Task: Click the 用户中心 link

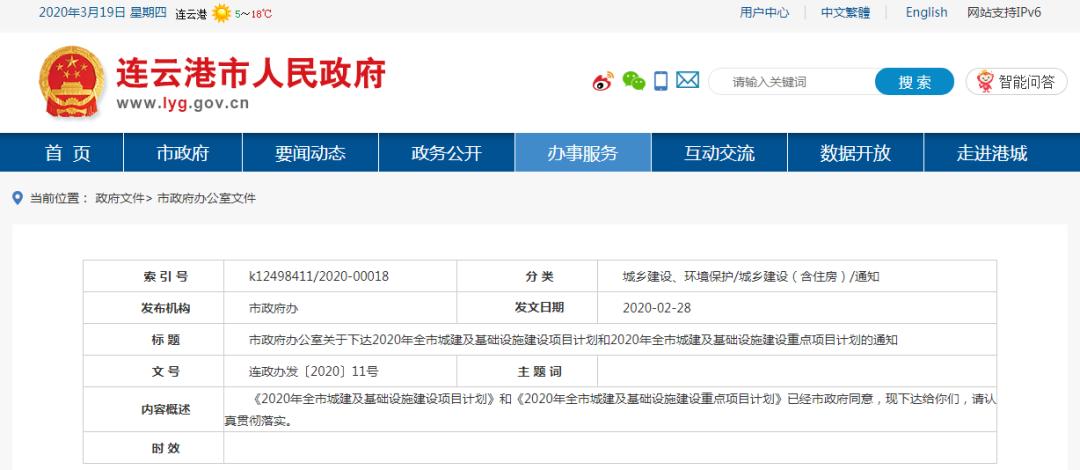Action: tap(764, 13)
